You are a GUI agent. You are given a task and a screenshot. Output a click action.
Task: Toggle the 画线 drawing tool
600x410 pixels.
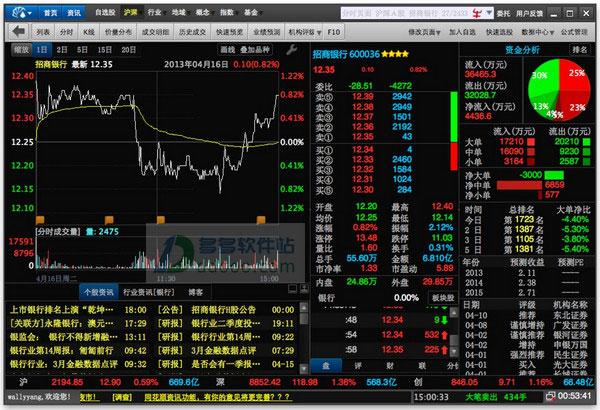[x=227, y=49]
